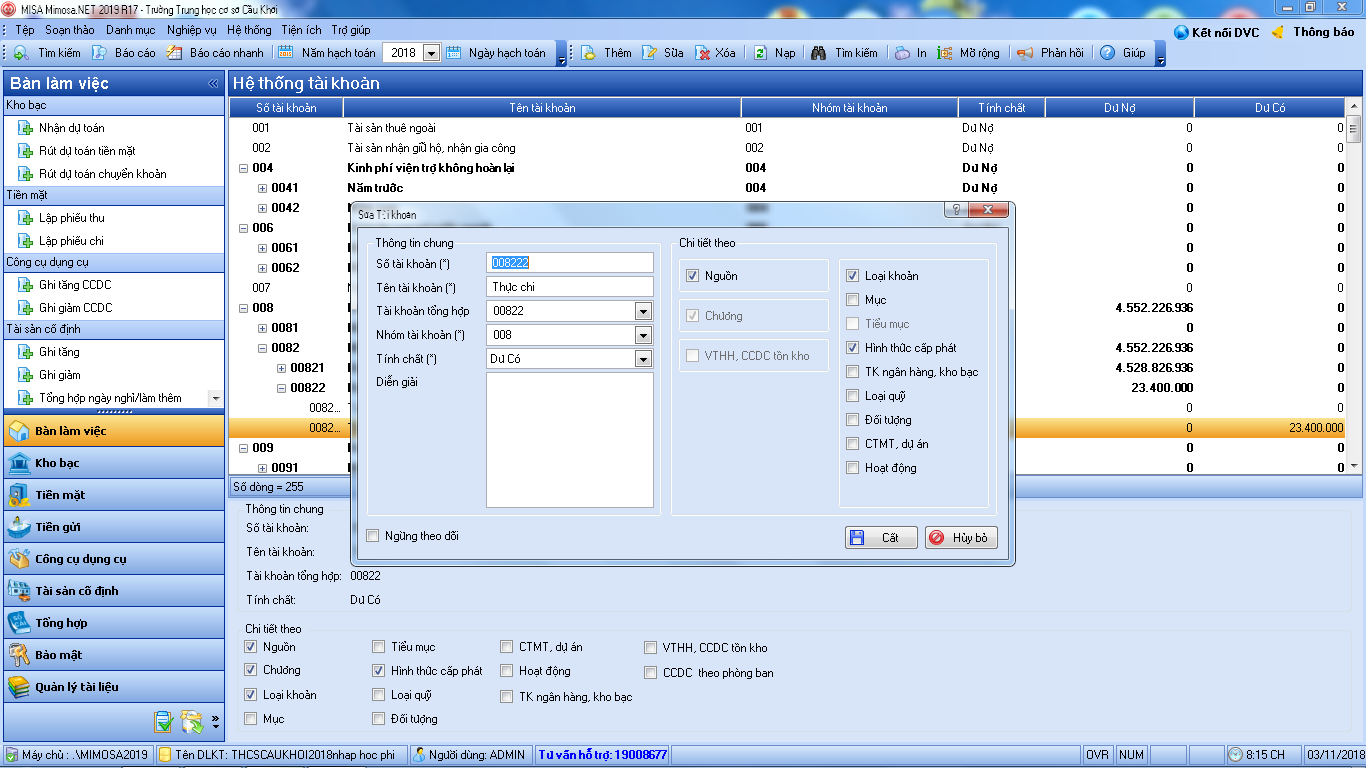Collapse account 00822 tree node
Viewport: 1366px width, 768px height.
point(282,388)
